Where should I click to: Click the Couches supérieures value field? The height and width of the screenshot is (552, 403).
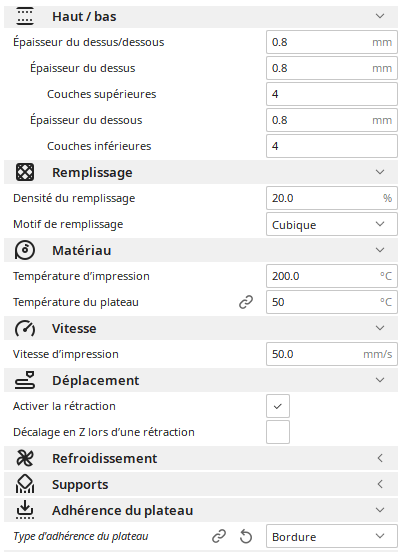(332, 94)
